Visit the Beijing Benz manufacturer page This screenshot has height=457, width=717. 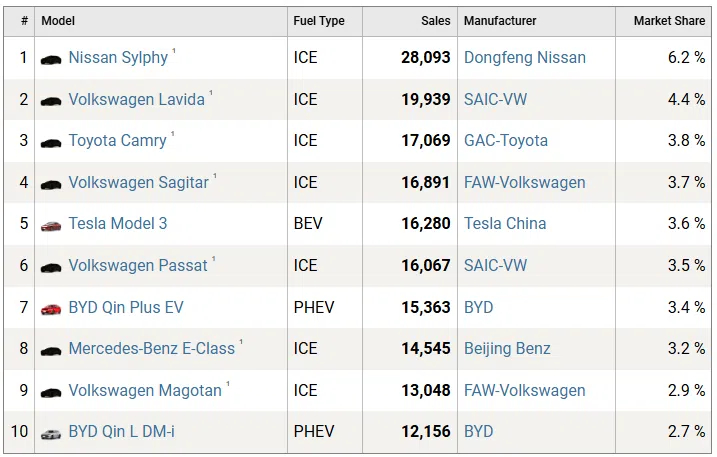point(507,349)
